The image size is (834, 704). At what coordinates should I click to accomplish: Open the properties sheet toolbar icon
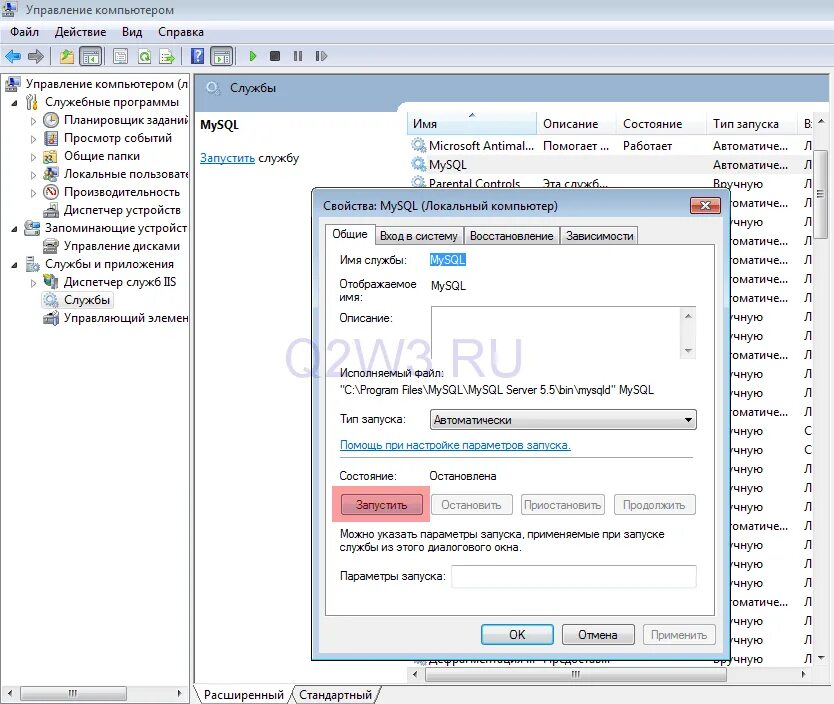click(x=120, y=56)
